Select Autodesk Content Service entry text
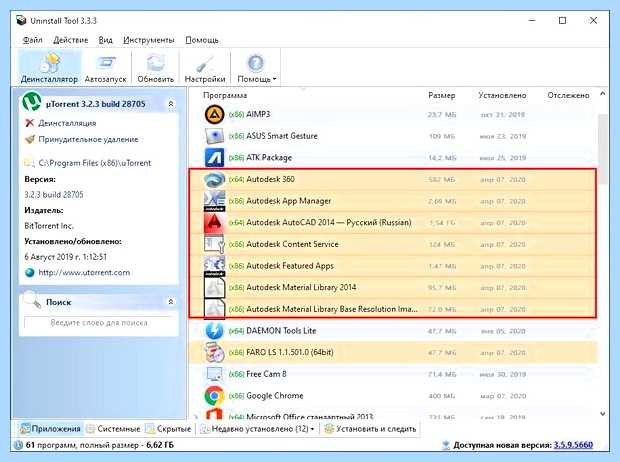 pos(292,244)
